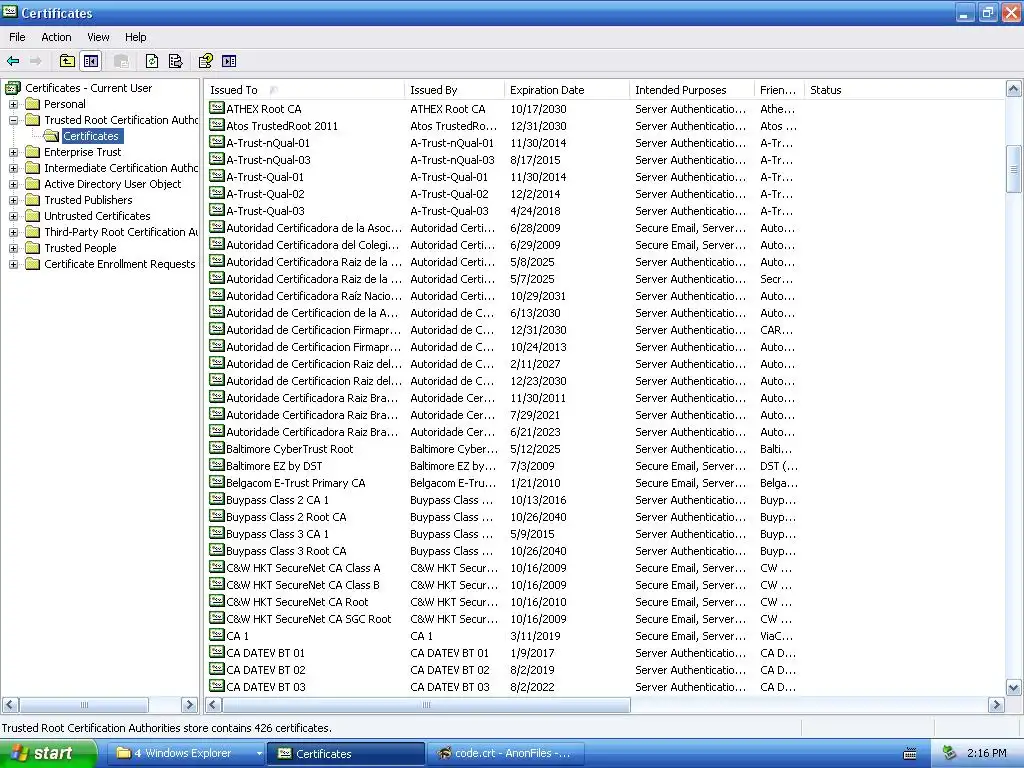Select Baltimore CyberTrust Root certificate icon

coord(217,448)
